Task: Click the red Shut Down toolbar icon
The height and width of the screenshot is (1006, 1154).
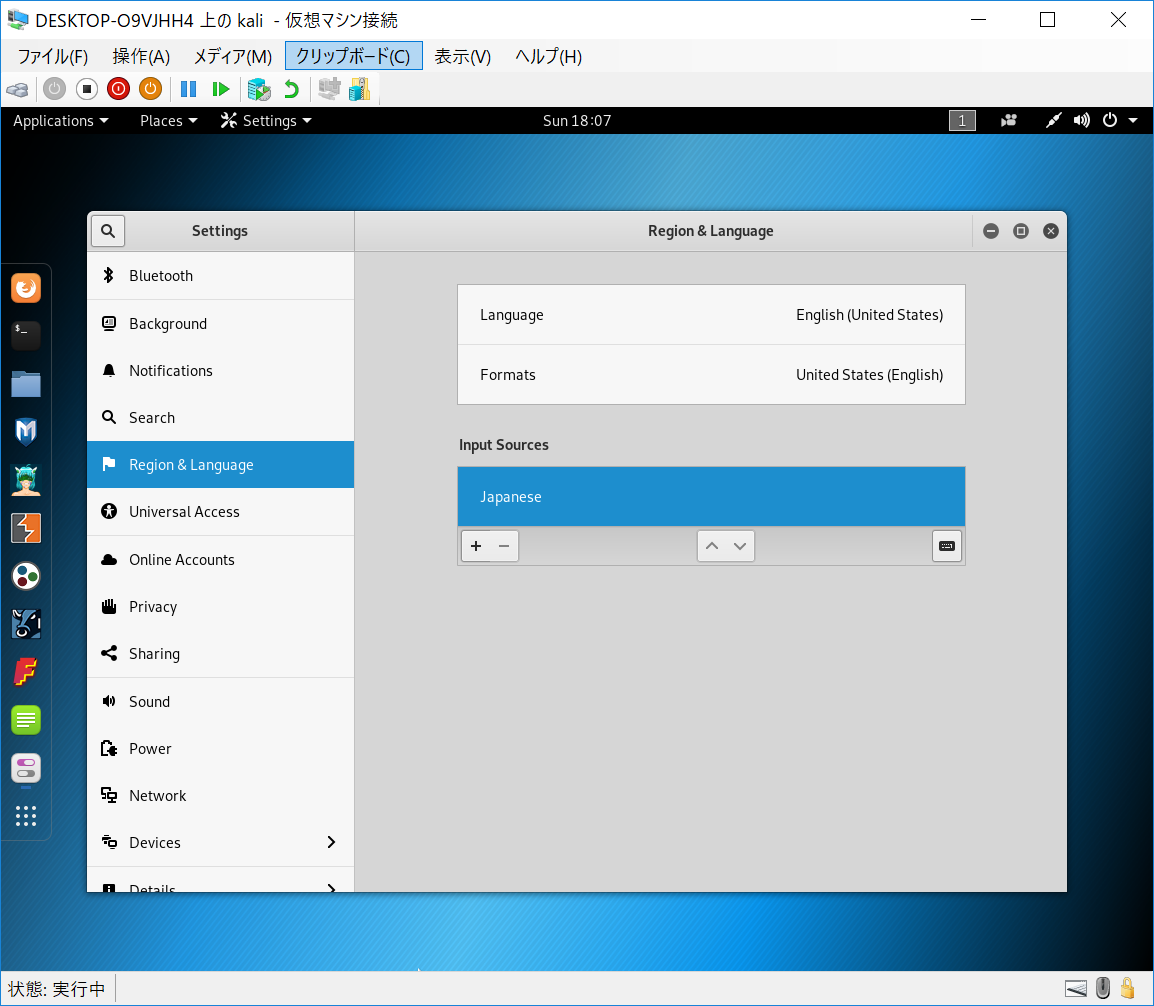Action: [x=118, y=89]
